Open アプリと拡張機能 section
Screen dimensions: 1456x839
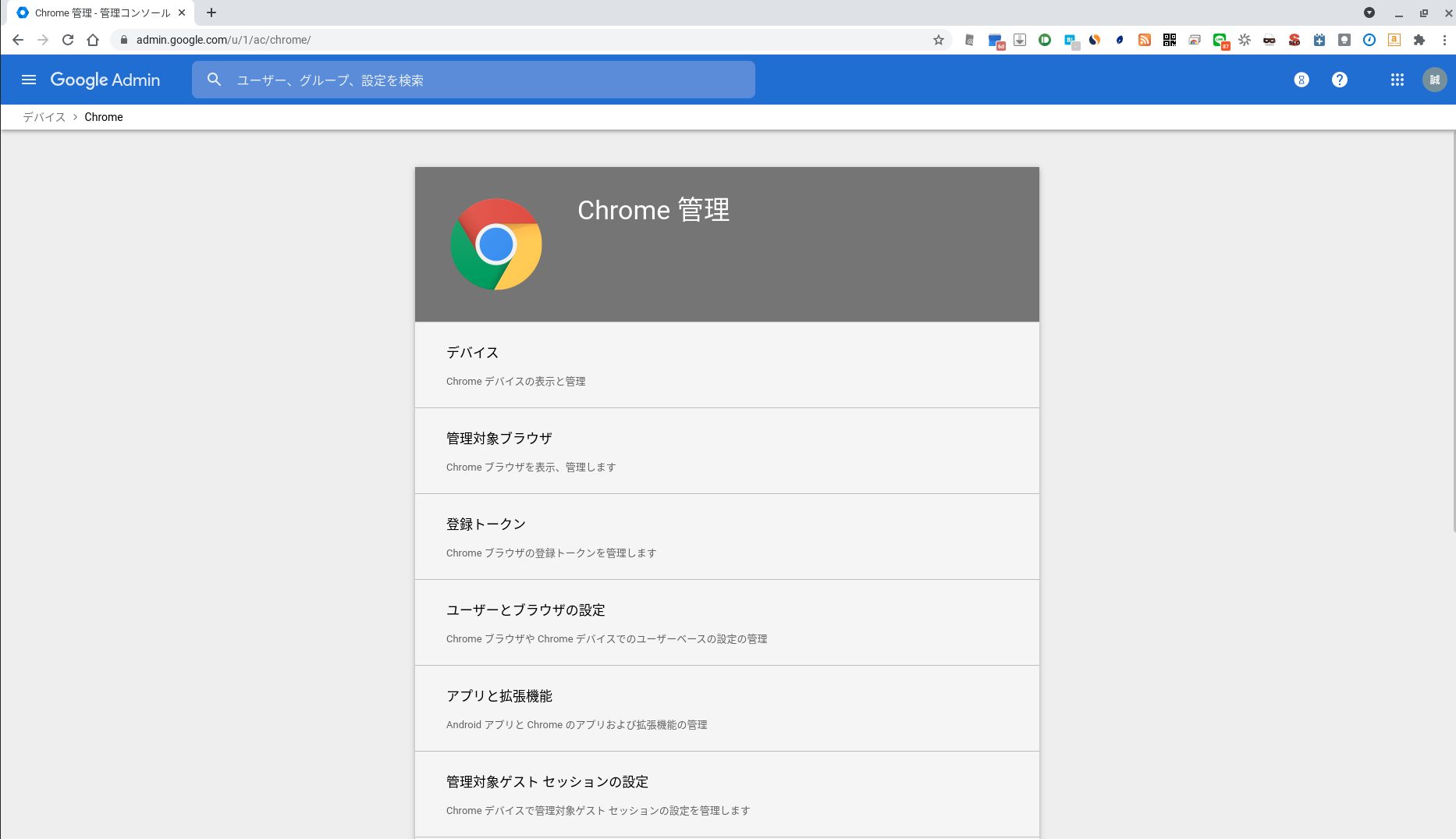(x=726, y=709)
